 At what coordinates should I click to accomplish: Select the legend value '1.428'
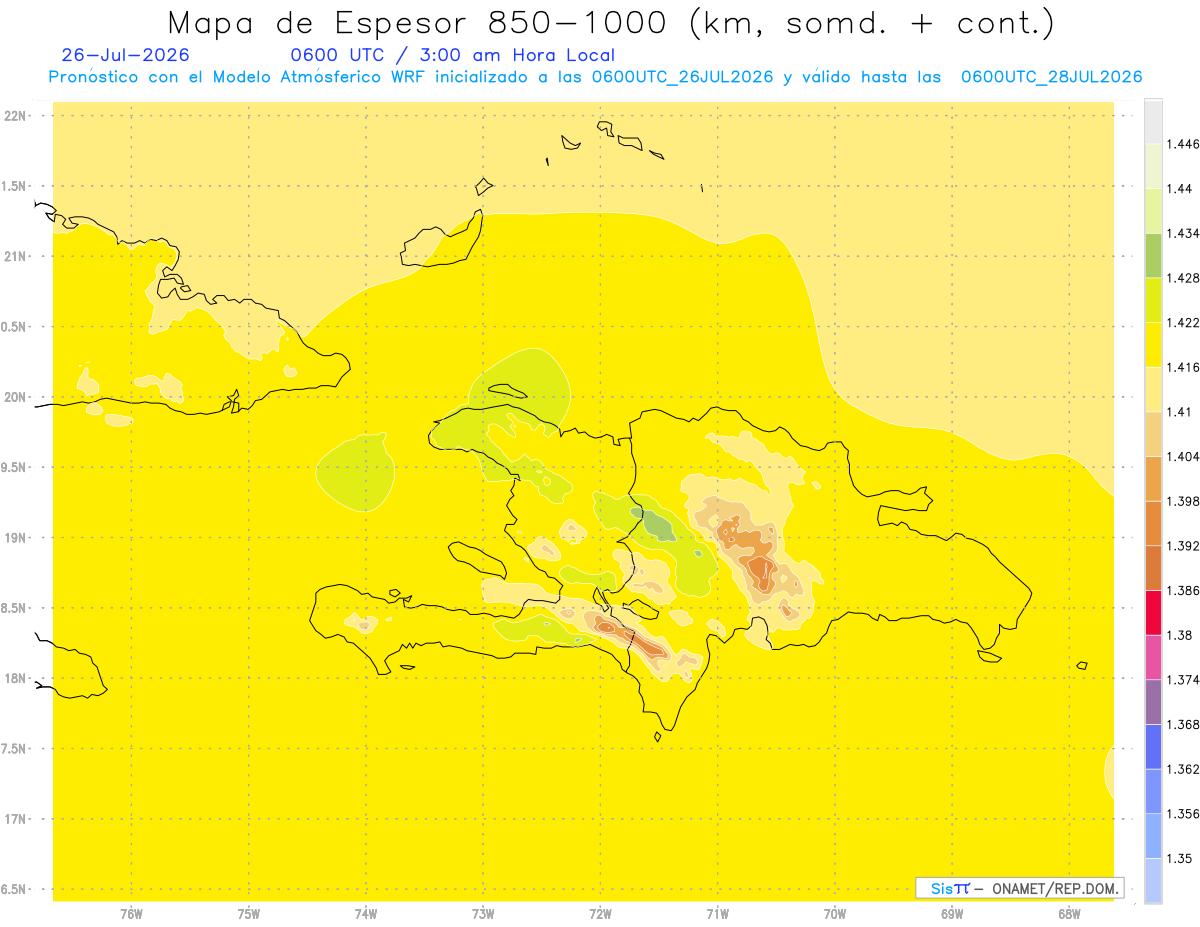click(x=1183, y=278)
